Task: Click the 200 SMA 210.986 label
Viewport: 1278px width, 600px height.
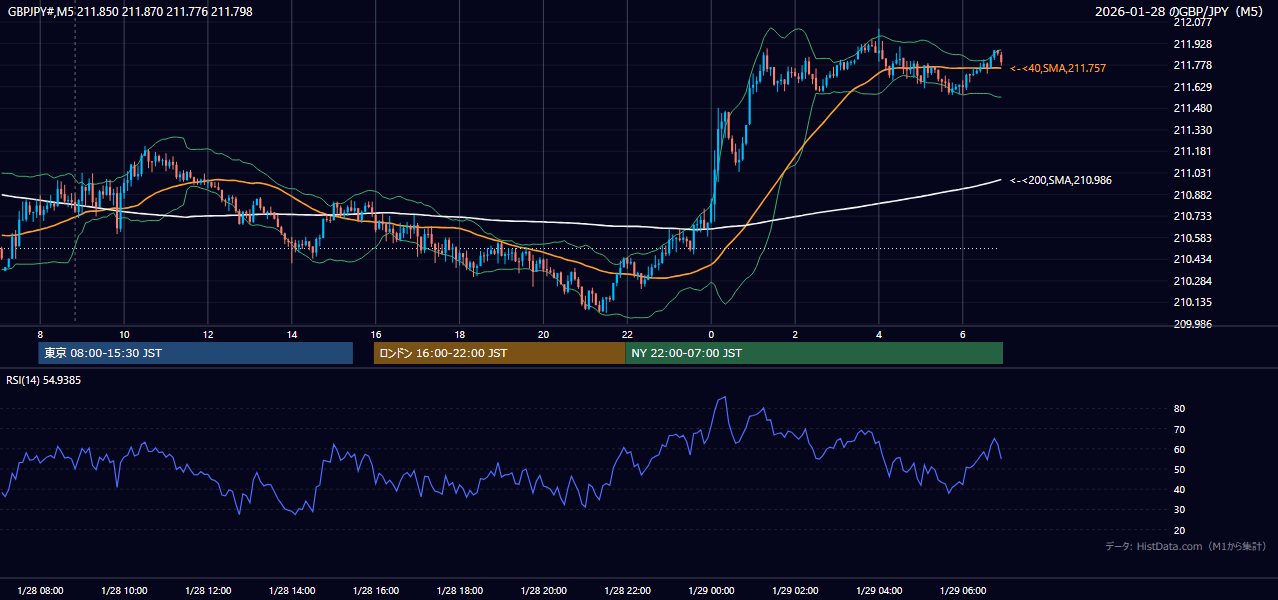Action: [1061, 180]
